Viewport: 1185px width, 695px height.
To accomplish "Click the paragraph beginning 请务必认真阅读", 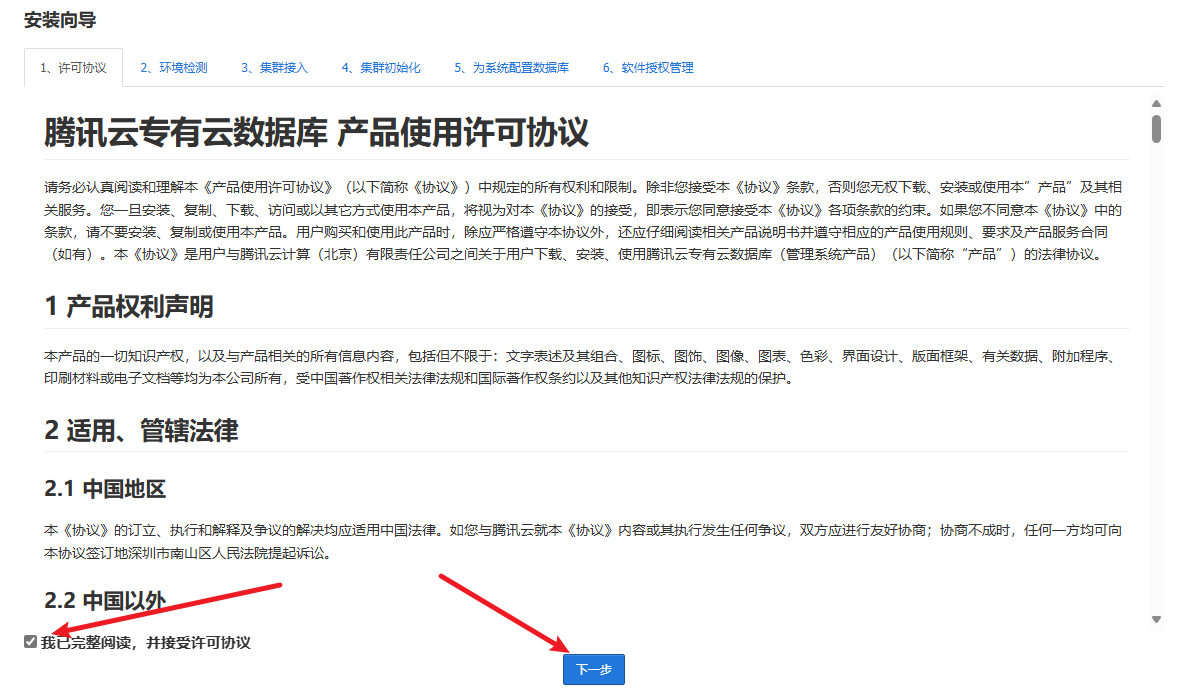I will 583,221.
